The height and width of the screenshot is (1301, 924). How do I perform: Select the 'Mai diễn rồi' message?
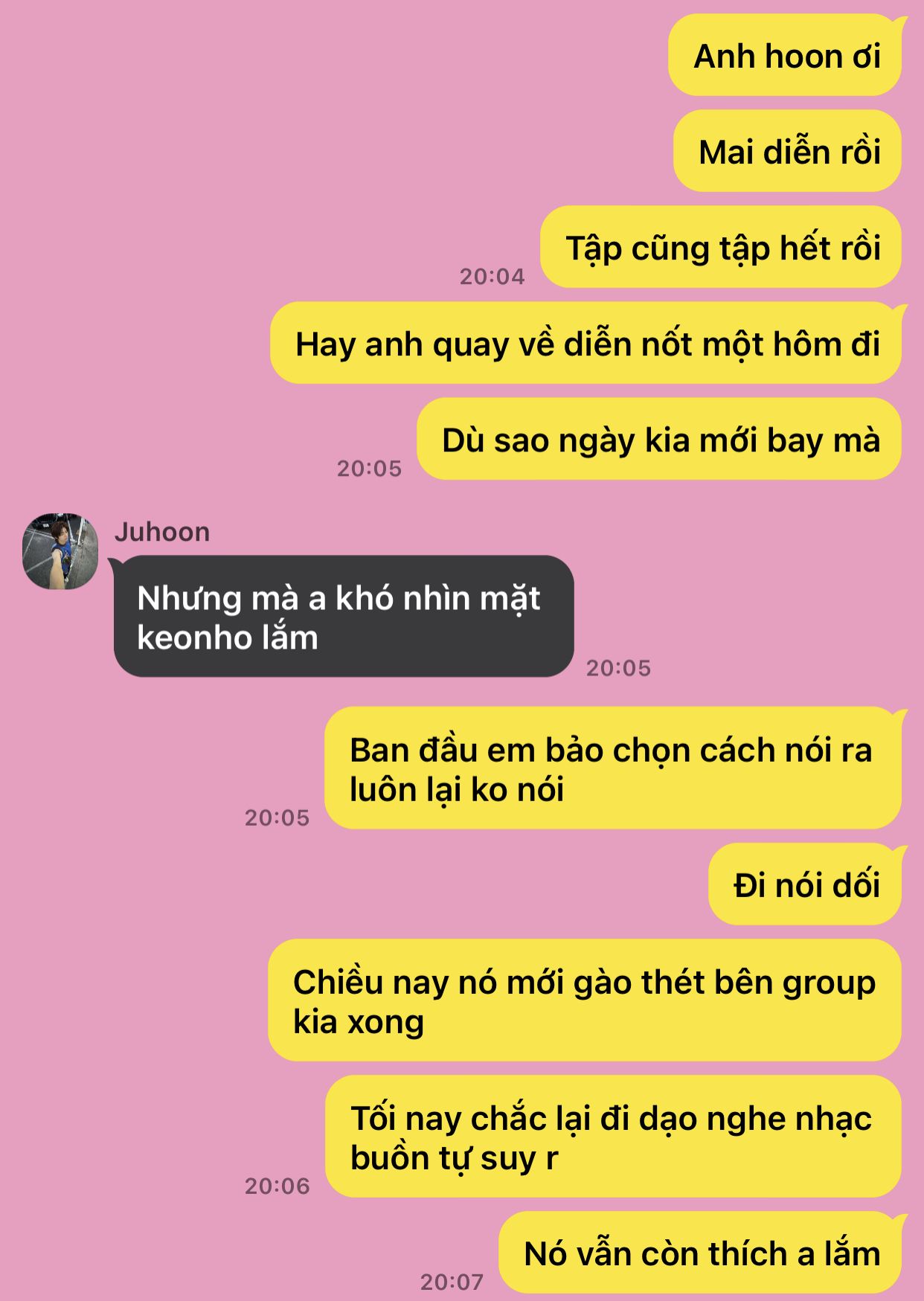[789, 152]
